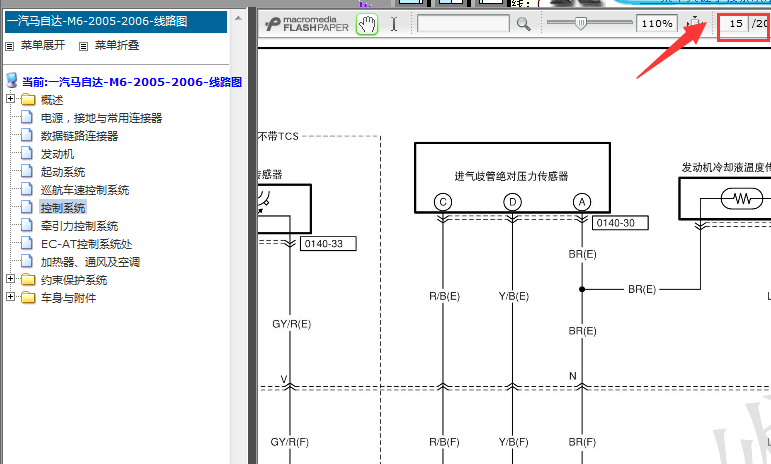Click connector label 0140-33 in diagram
The width and height of the screenshot is (771, 464).
(328, 244)
